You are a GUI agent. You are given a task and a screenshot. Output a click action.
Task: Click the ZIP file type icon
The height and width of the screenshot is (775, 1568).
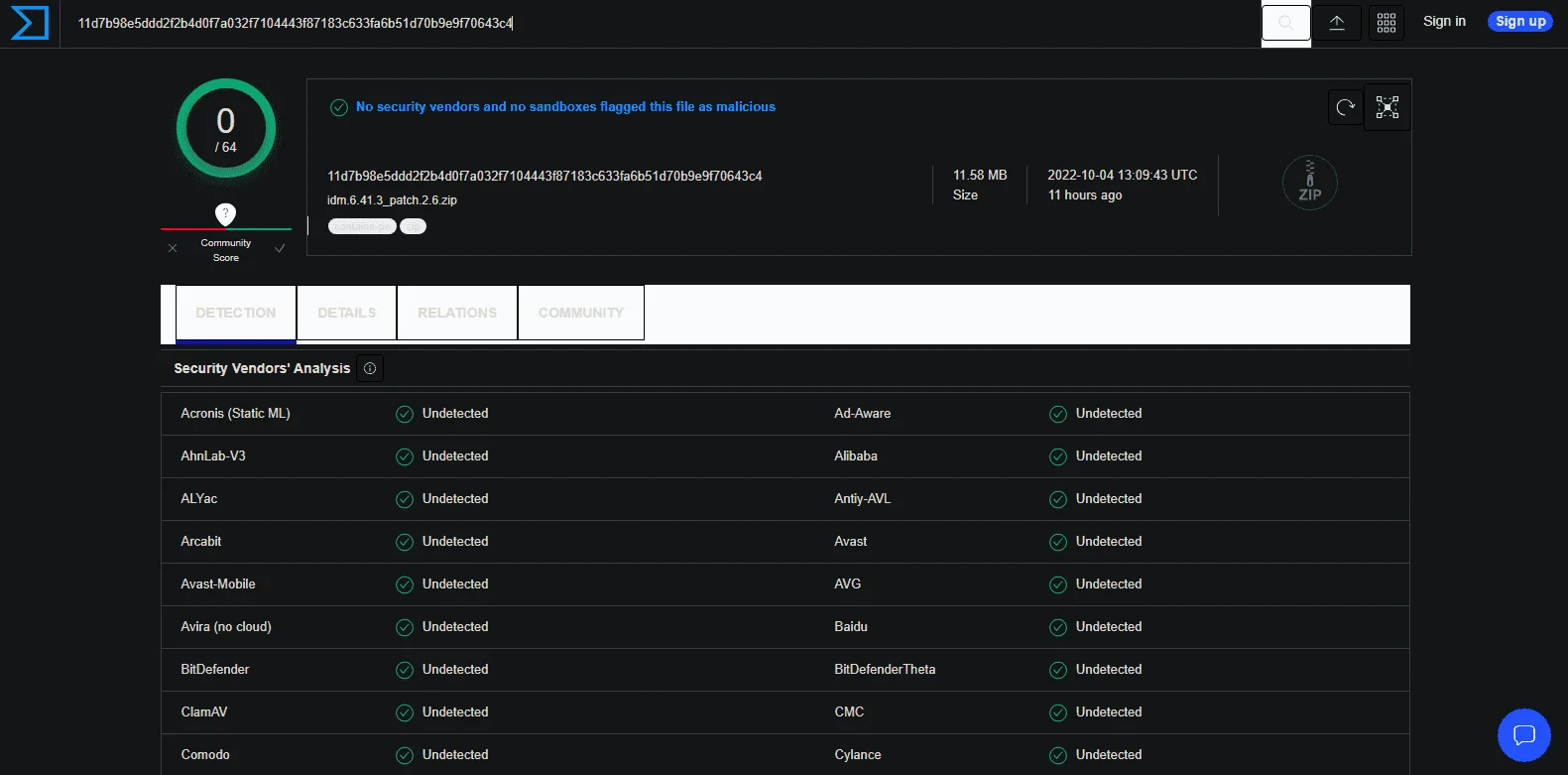tap(1309, 183)
